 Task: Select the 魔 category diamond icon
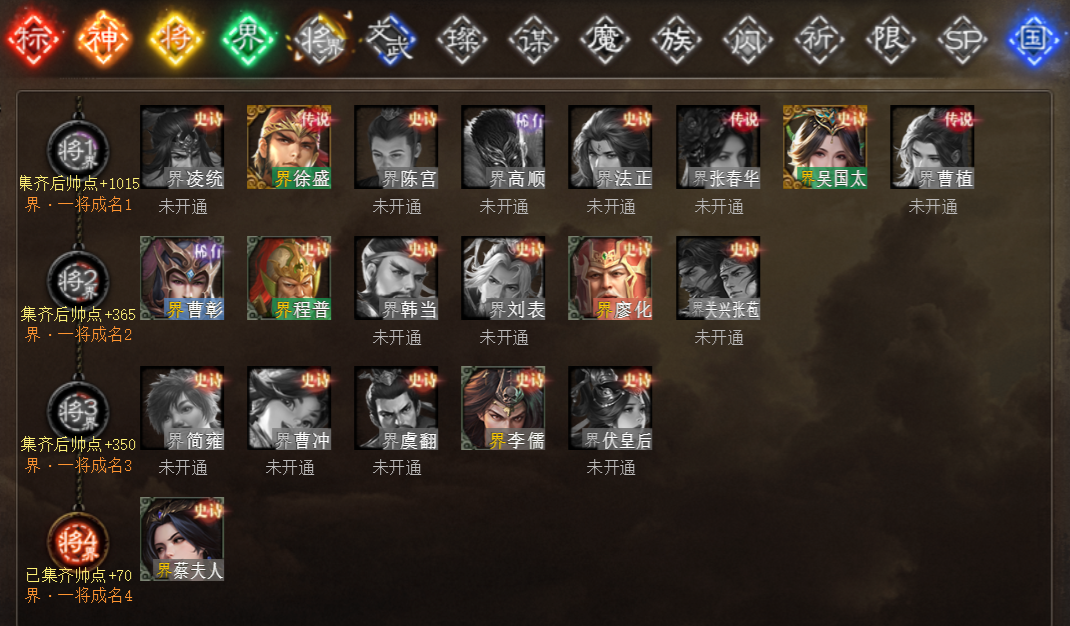(x=605, y=39)
